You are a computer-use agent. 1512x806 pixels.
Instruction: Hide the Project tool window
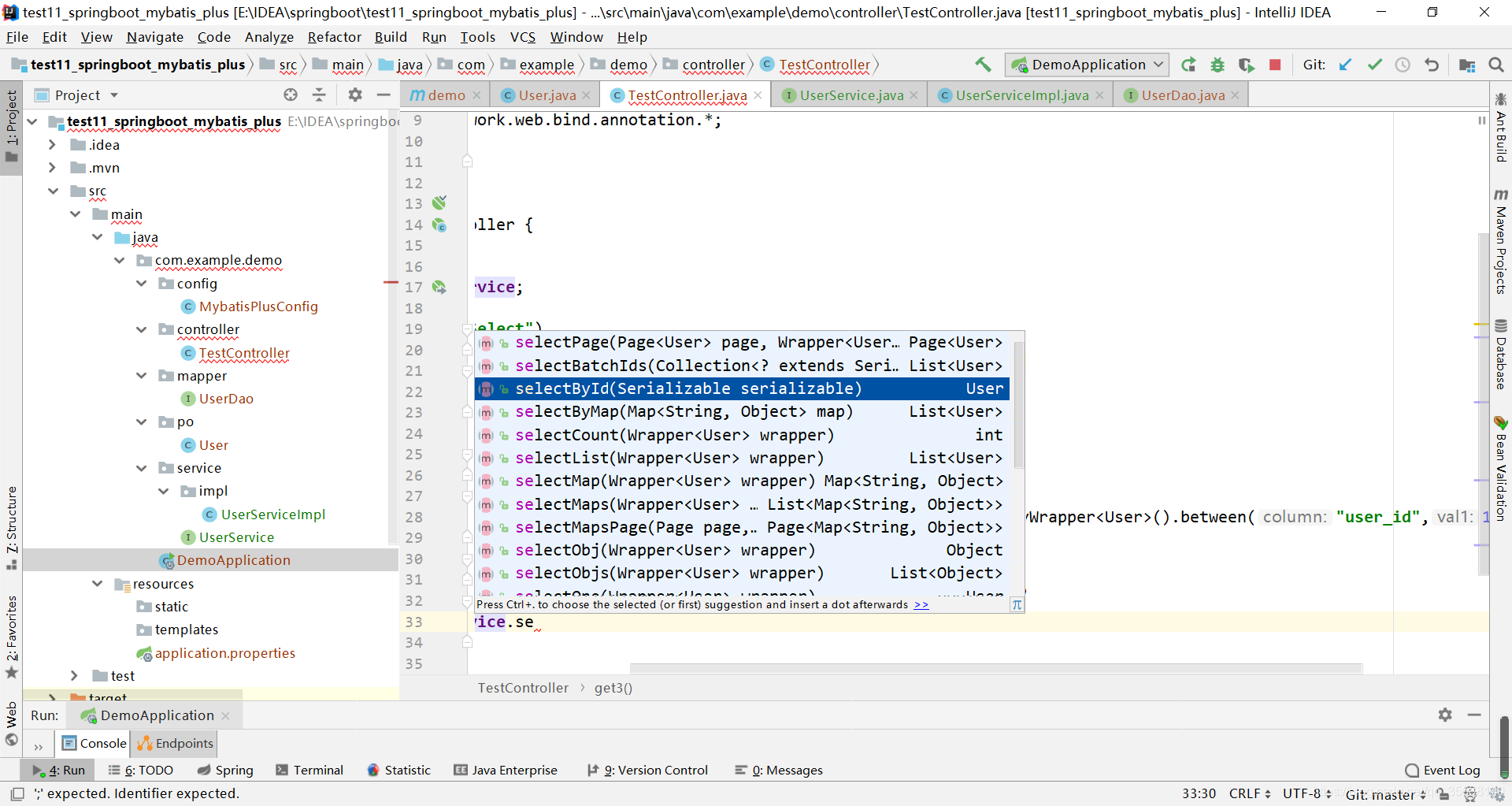click(384, 95)
